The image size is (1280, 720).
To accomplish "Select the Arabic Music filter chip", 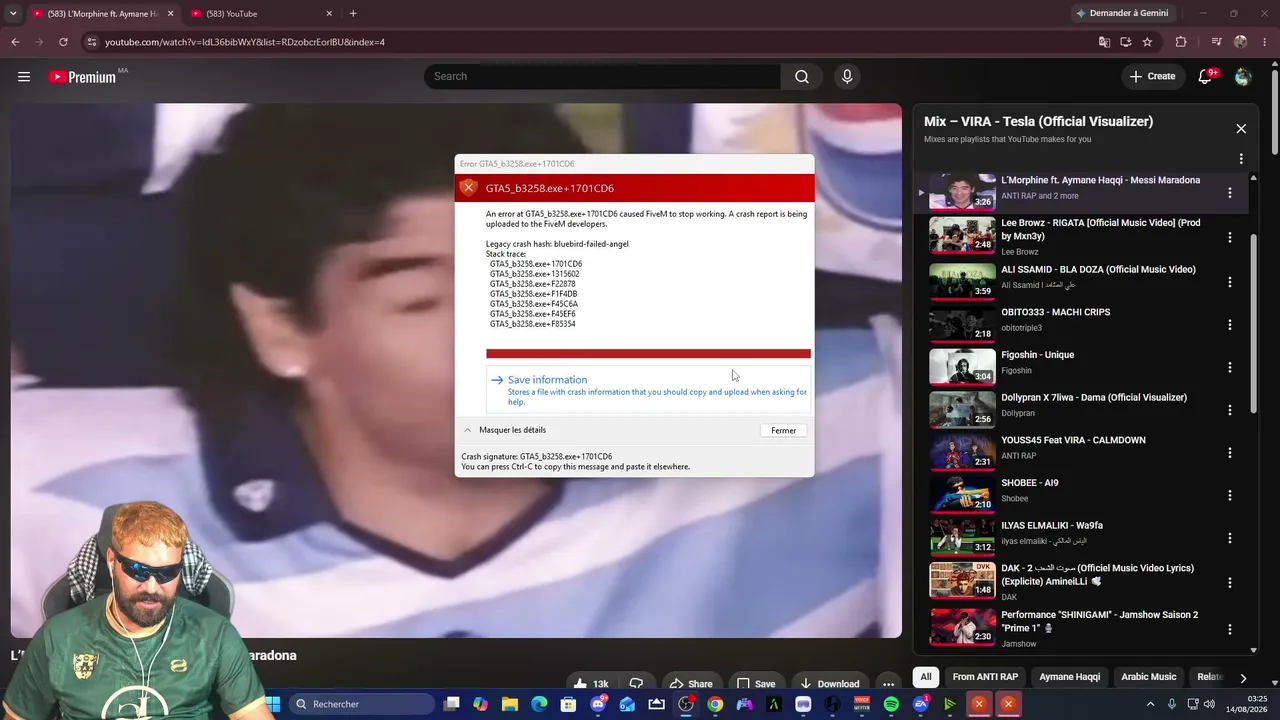I will pos(1149,677).
